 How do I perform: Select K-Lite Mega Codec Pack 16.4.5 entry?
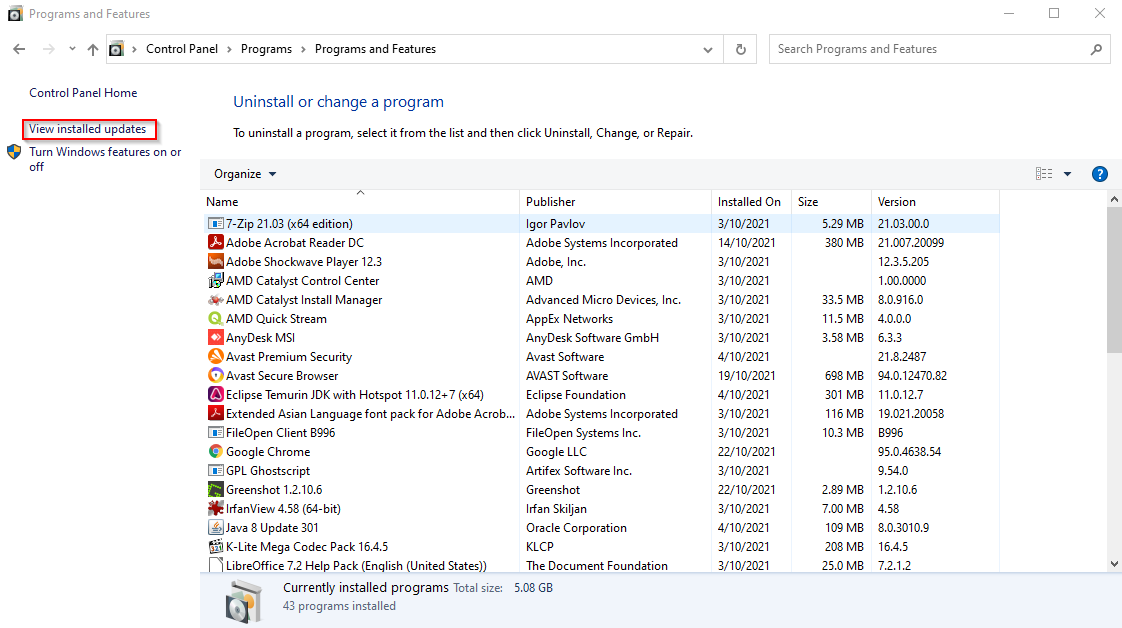pyautogui.click(x=307, y=546)
